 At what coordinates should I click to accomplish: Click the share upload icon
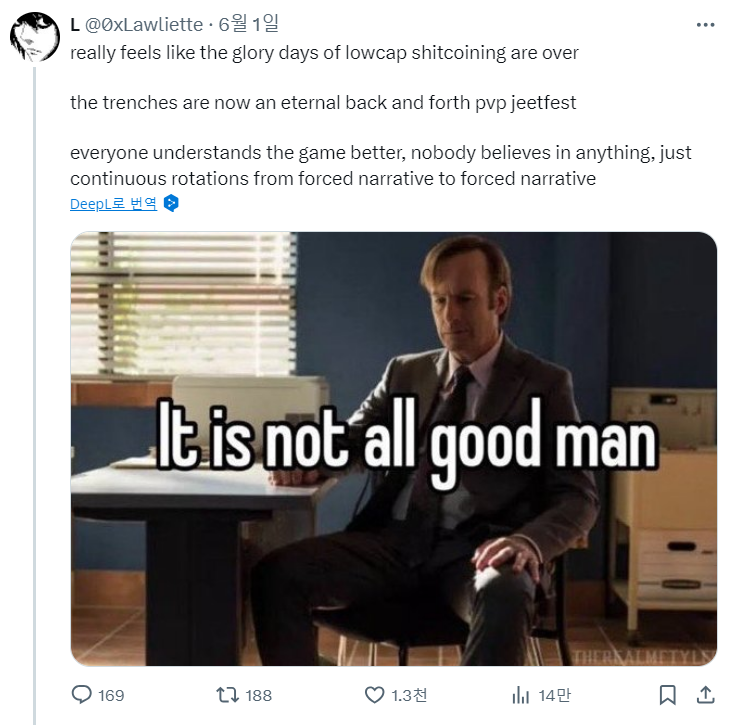[704, 694]
